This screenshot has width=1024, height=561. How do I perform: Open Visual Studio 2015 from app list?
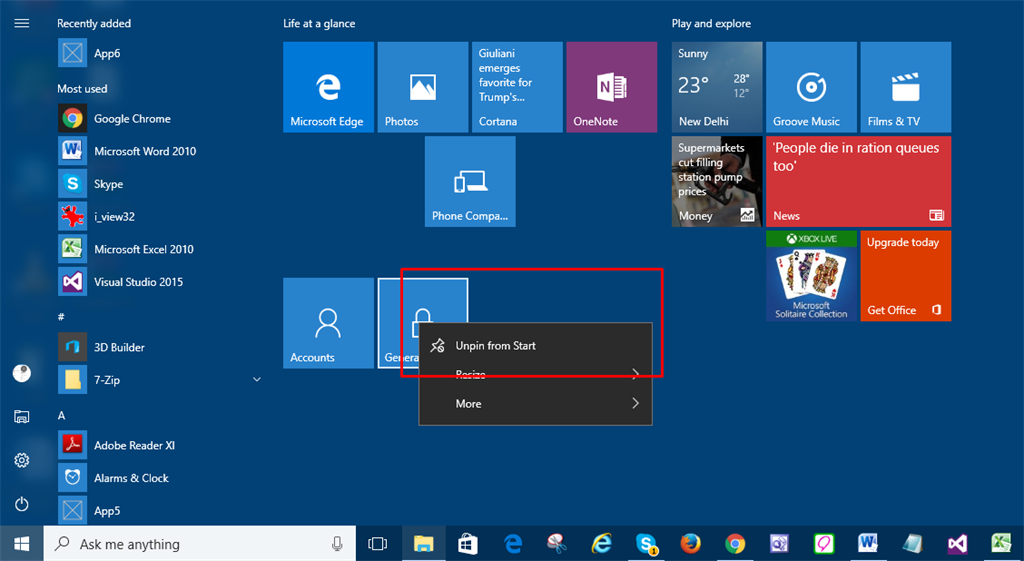[x=138, y=282]
